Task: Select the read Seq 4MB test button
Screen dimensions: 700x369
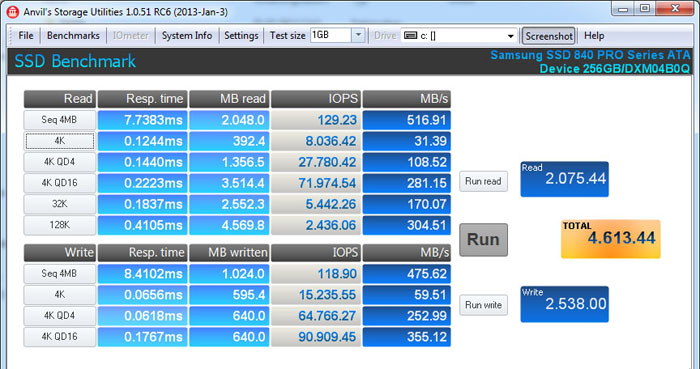Action: point(59,120)
